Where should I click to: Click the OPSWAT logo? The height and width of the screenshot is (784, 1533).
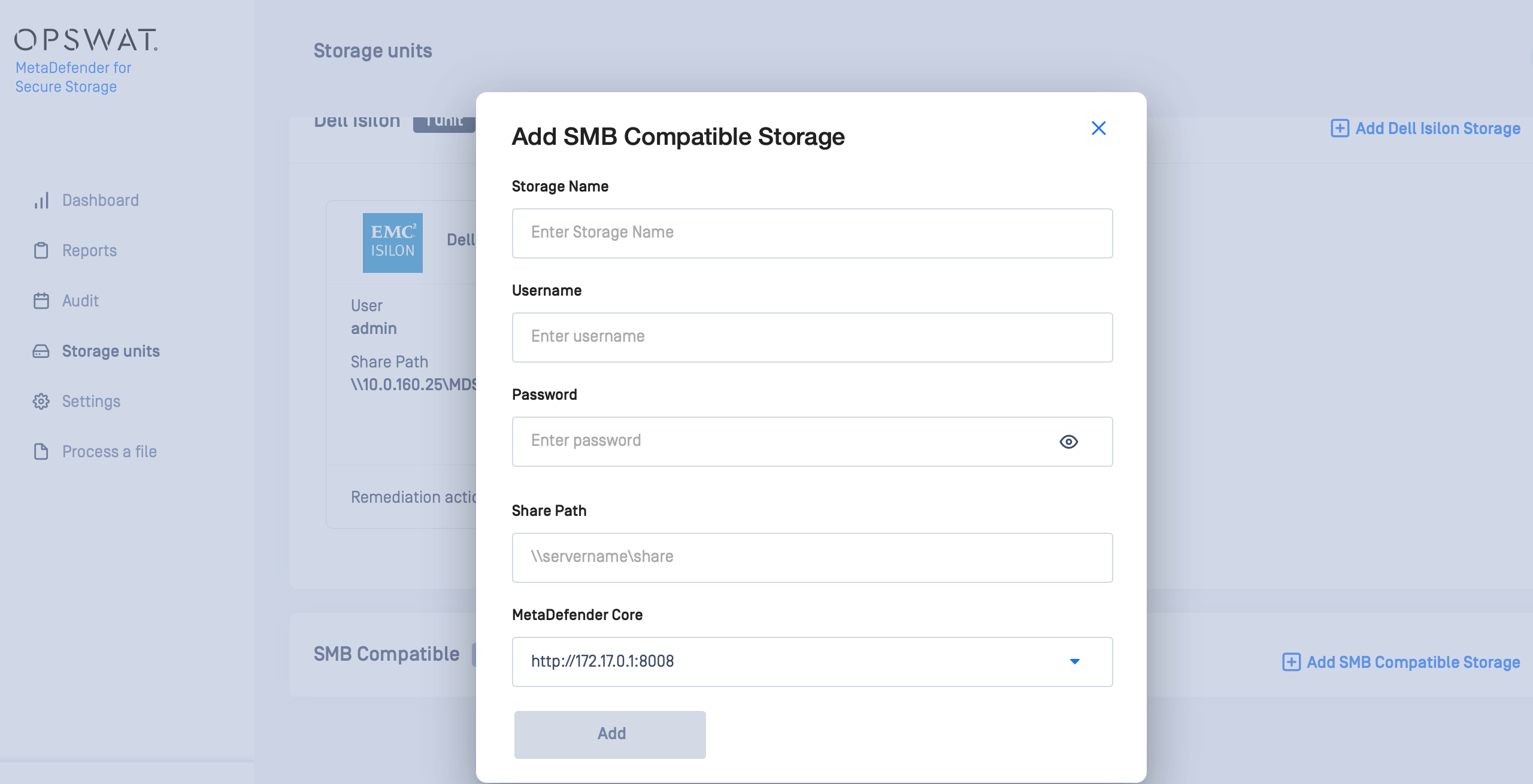pos(86,39)
